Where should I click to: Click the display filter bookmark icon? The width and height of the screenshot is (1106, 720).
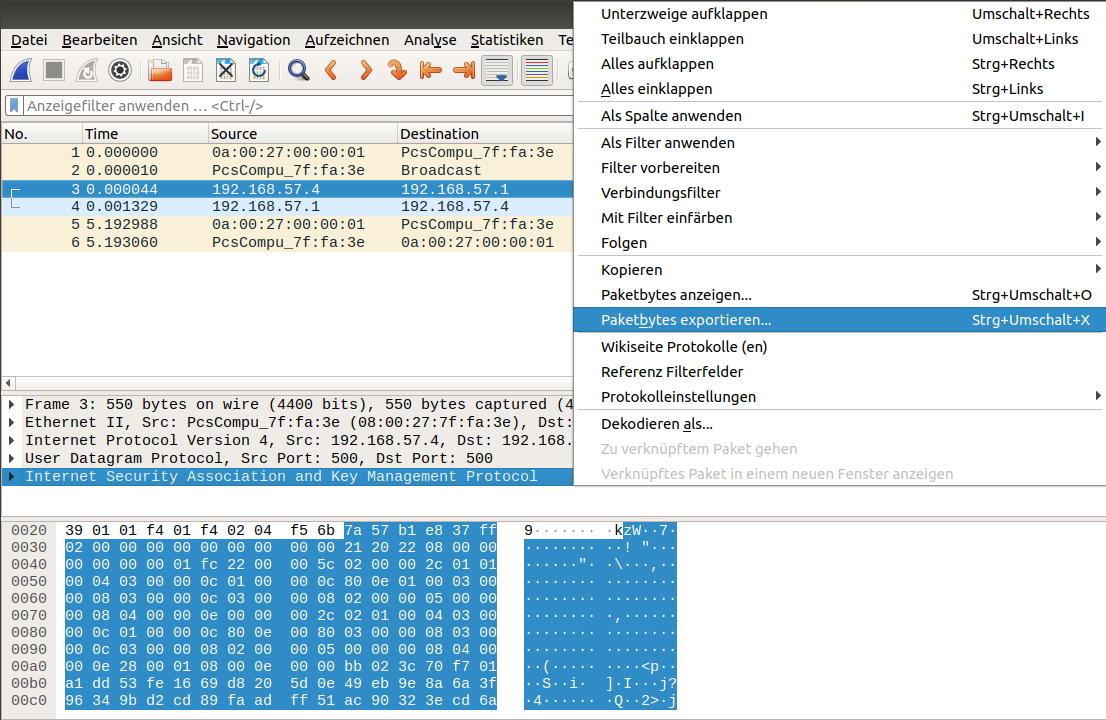coord(14,105)
